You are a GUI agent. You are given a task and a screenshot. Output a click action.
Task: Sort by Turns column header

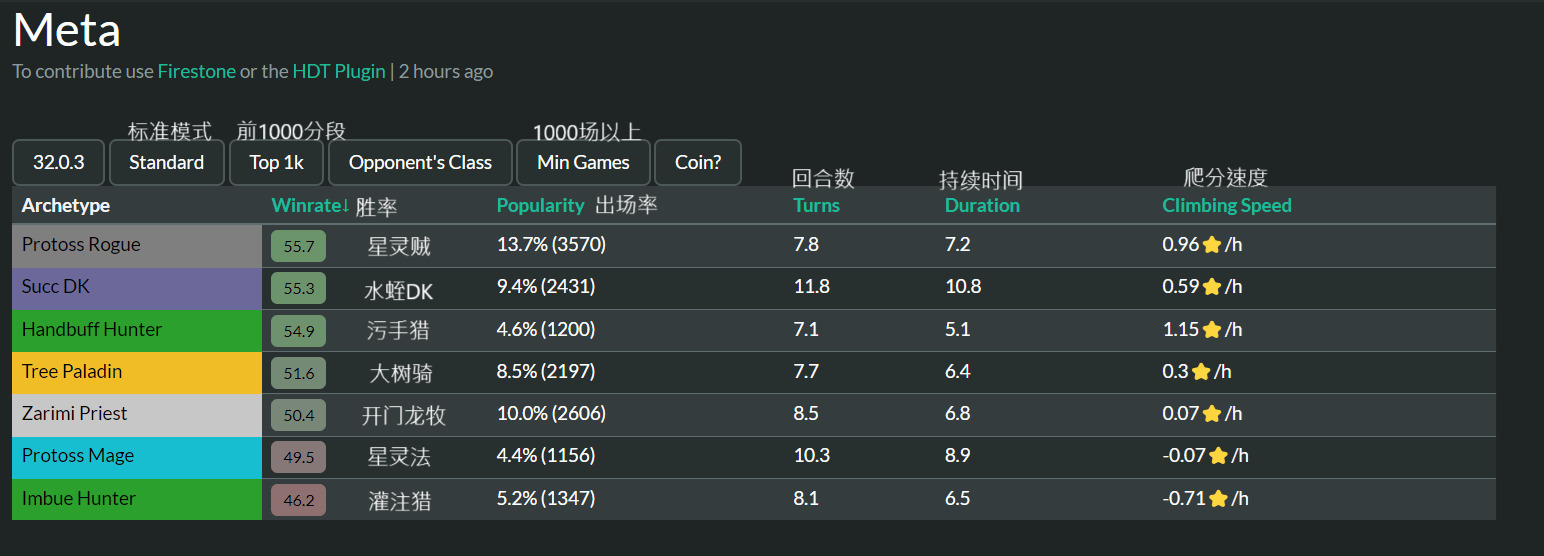point(816,205)
